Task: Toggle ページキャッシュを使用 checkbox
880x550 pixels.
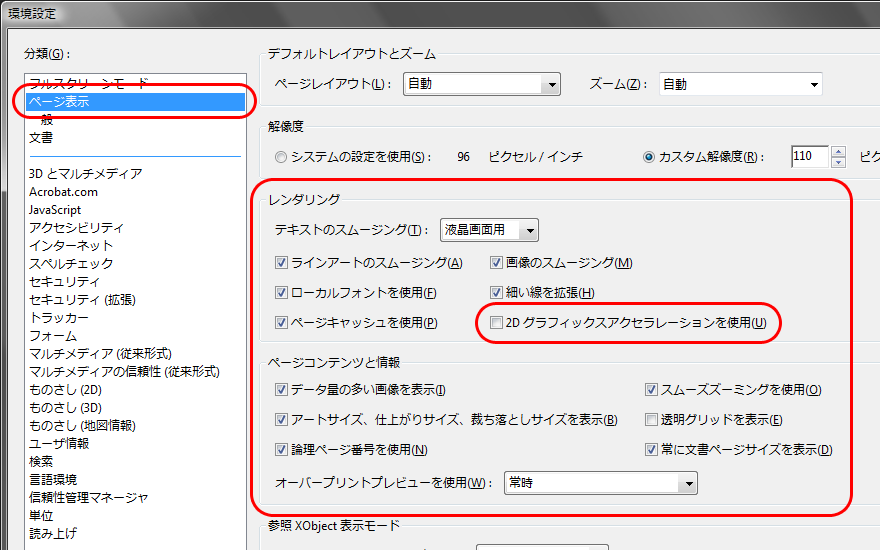Action: [281, 323]
